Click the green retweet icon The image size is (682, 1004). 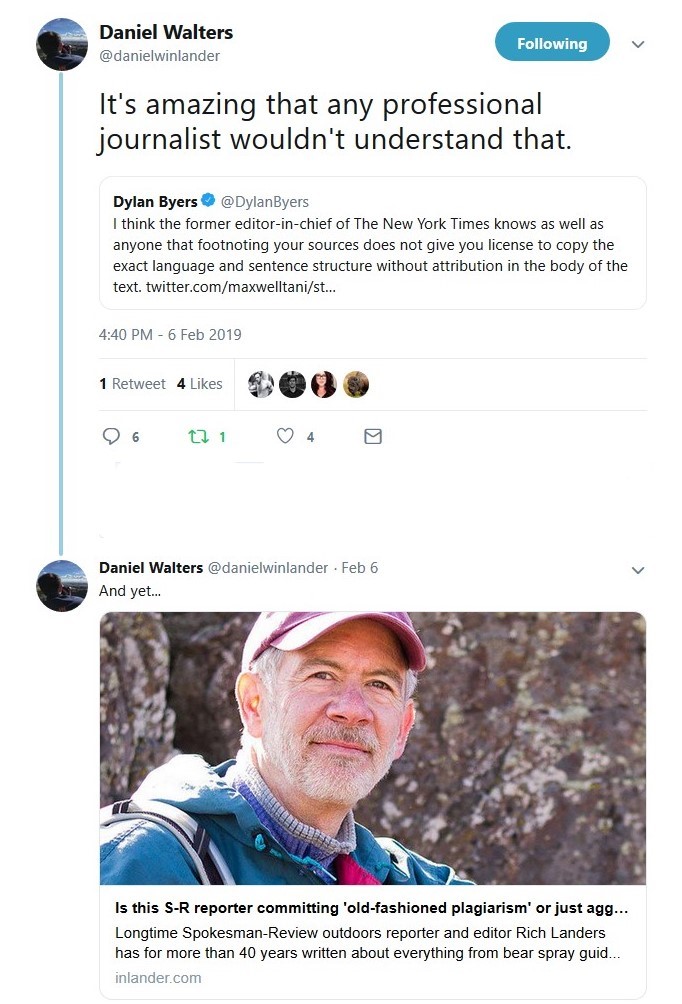tap(197, 436)
